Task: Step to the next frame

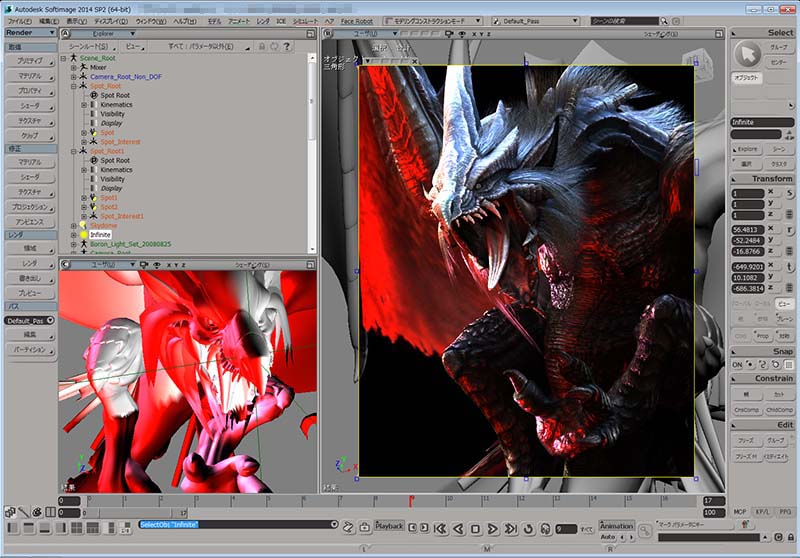Action: click(x=424, y=527)
